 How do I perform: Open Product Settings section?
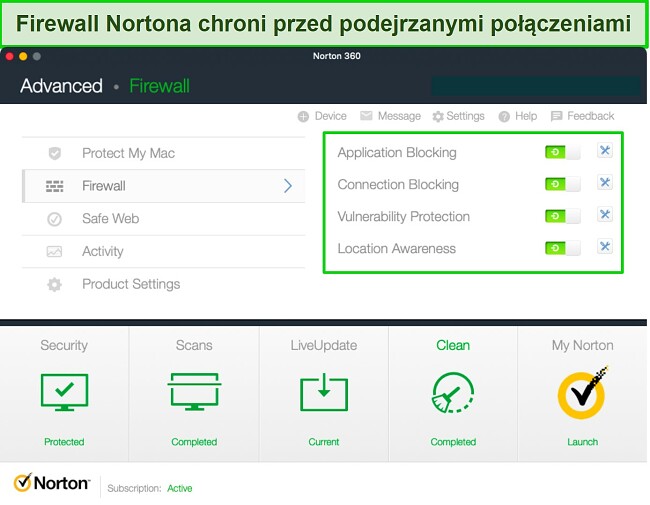click(x=164, y=284)
